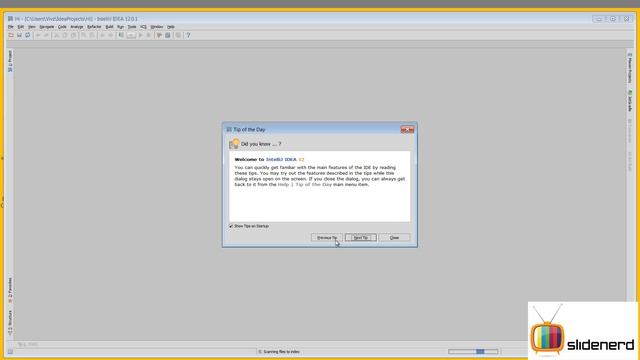
Task: Expand the Maven Projects side tab
Action: pos(630,68)
